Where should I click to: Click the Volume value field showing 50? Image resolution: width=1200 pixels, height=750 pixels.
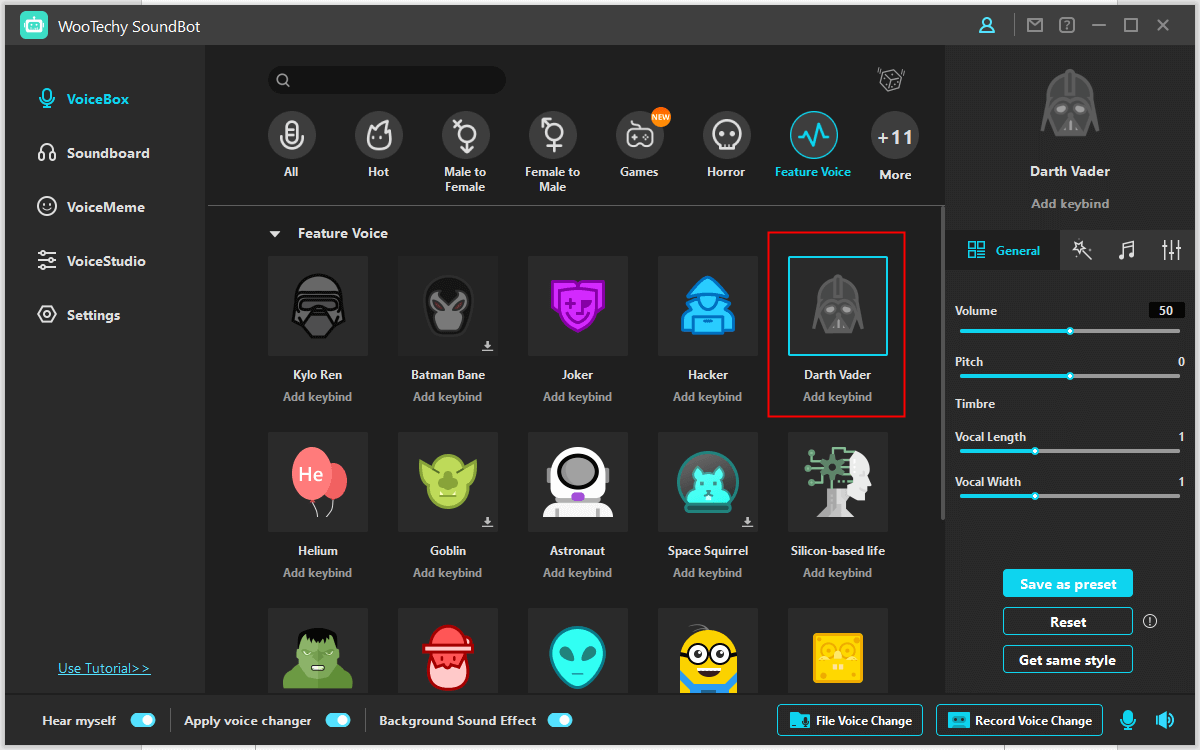click(1166, 311)
